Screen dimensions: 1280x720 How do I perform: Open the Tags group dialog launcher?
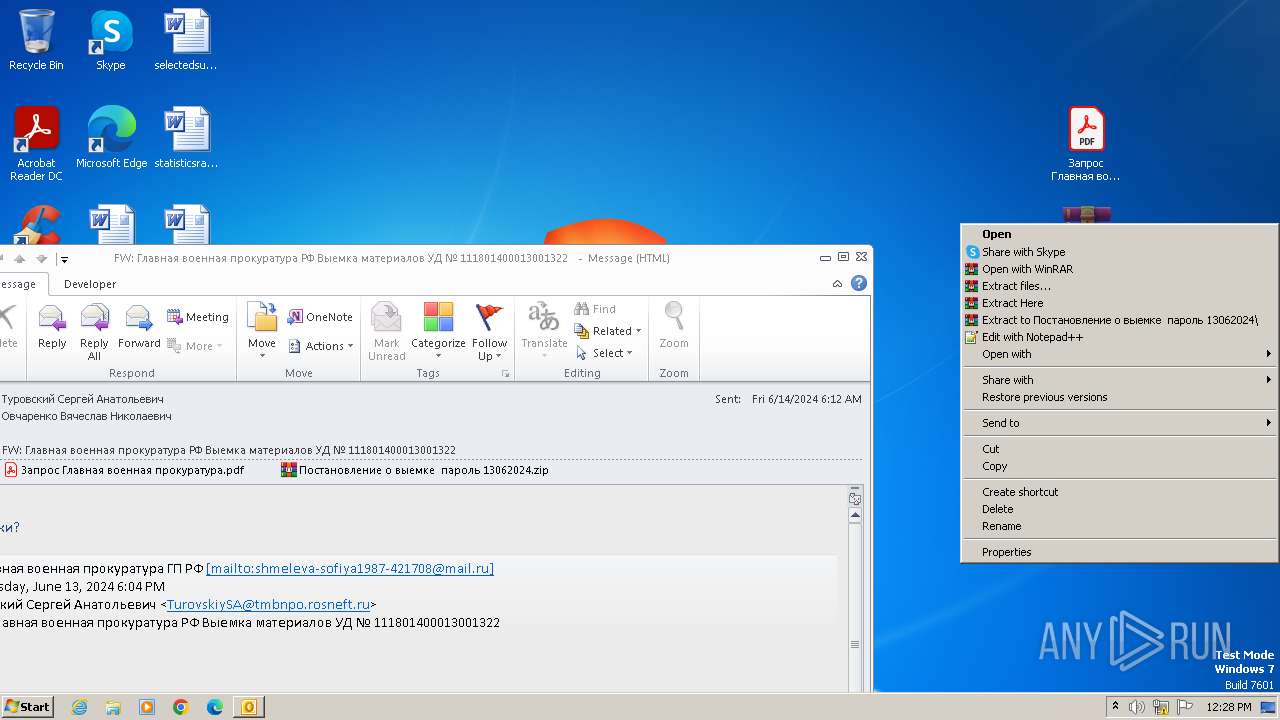tap(505, 374)
